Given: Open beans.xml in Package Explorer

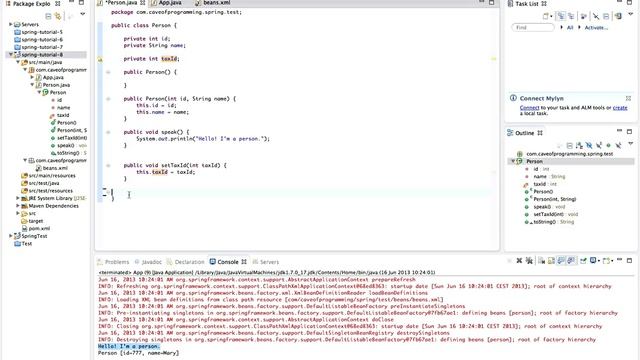Looking at the screenshot, I should [x=51, y=168].
